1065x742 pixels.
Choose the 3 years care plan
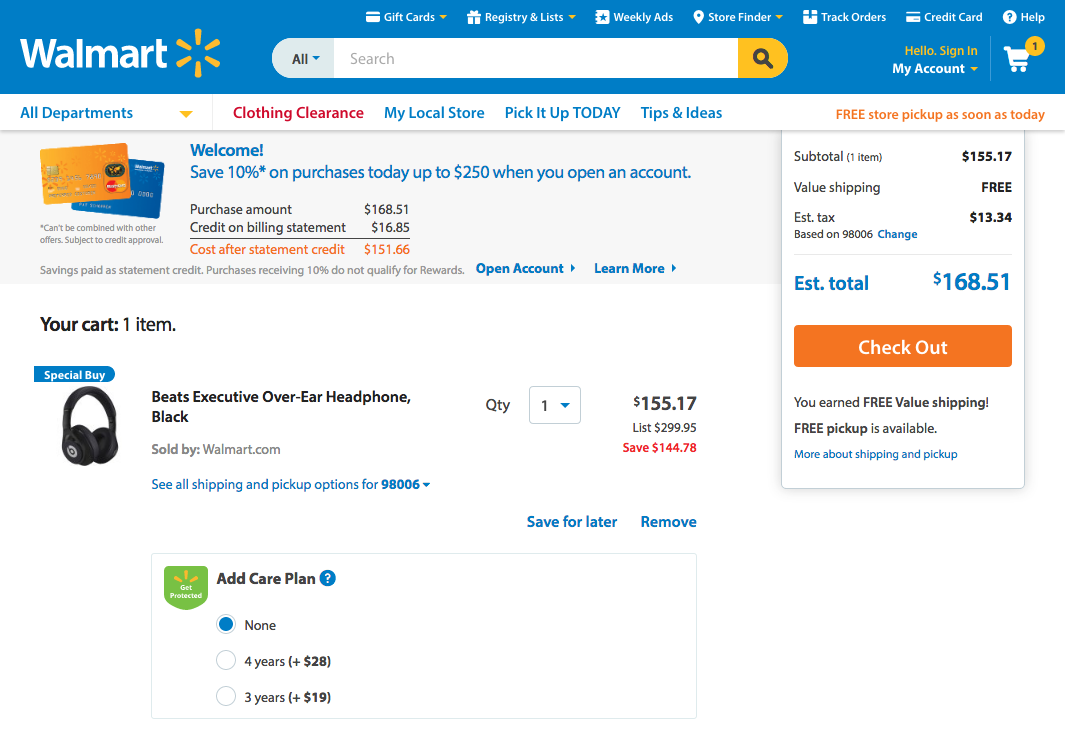(226, 697)
